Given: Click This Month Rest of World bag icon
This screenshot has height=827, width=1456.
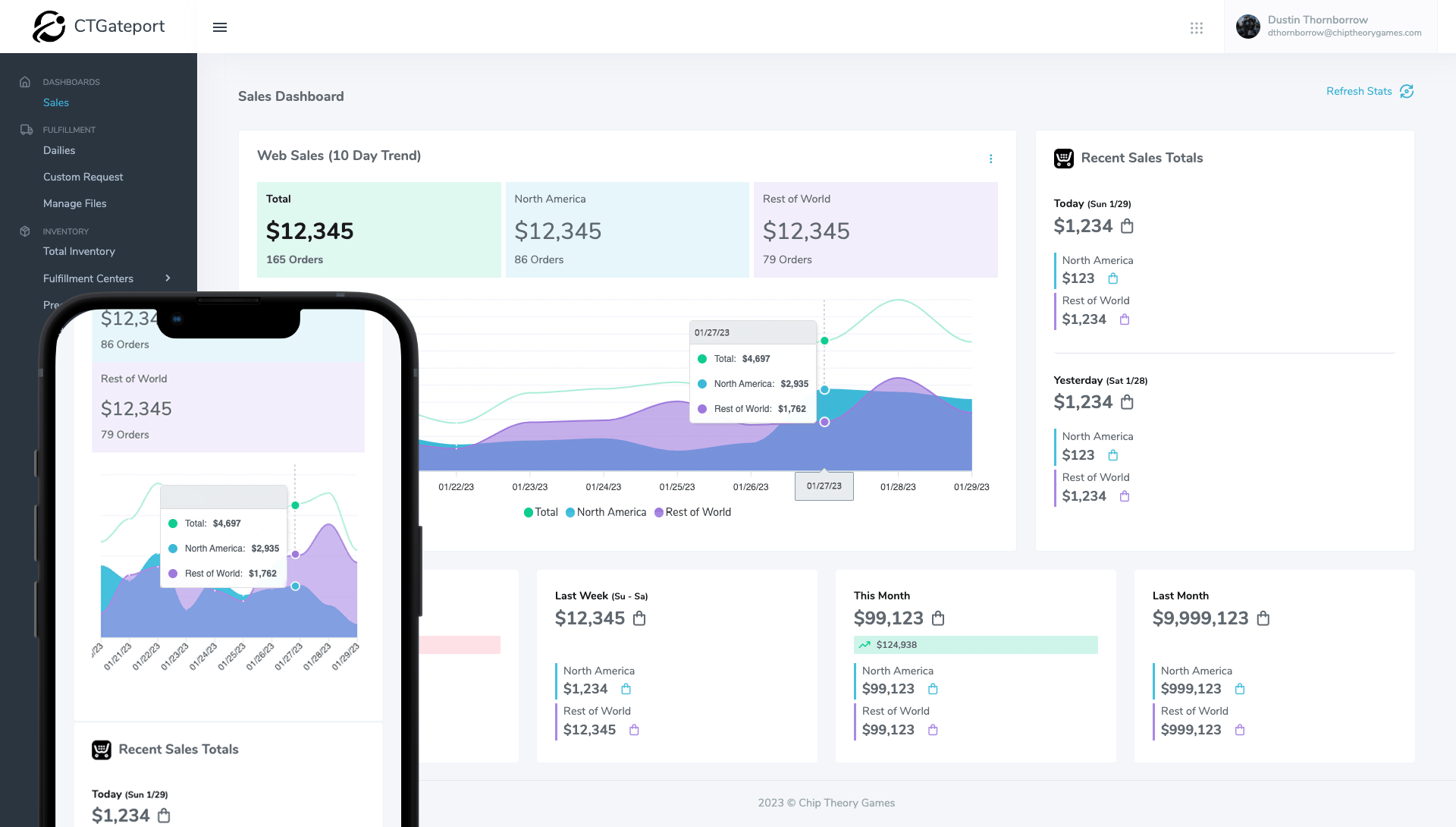Looking at the screenshot, I should (x=934, y=730).
